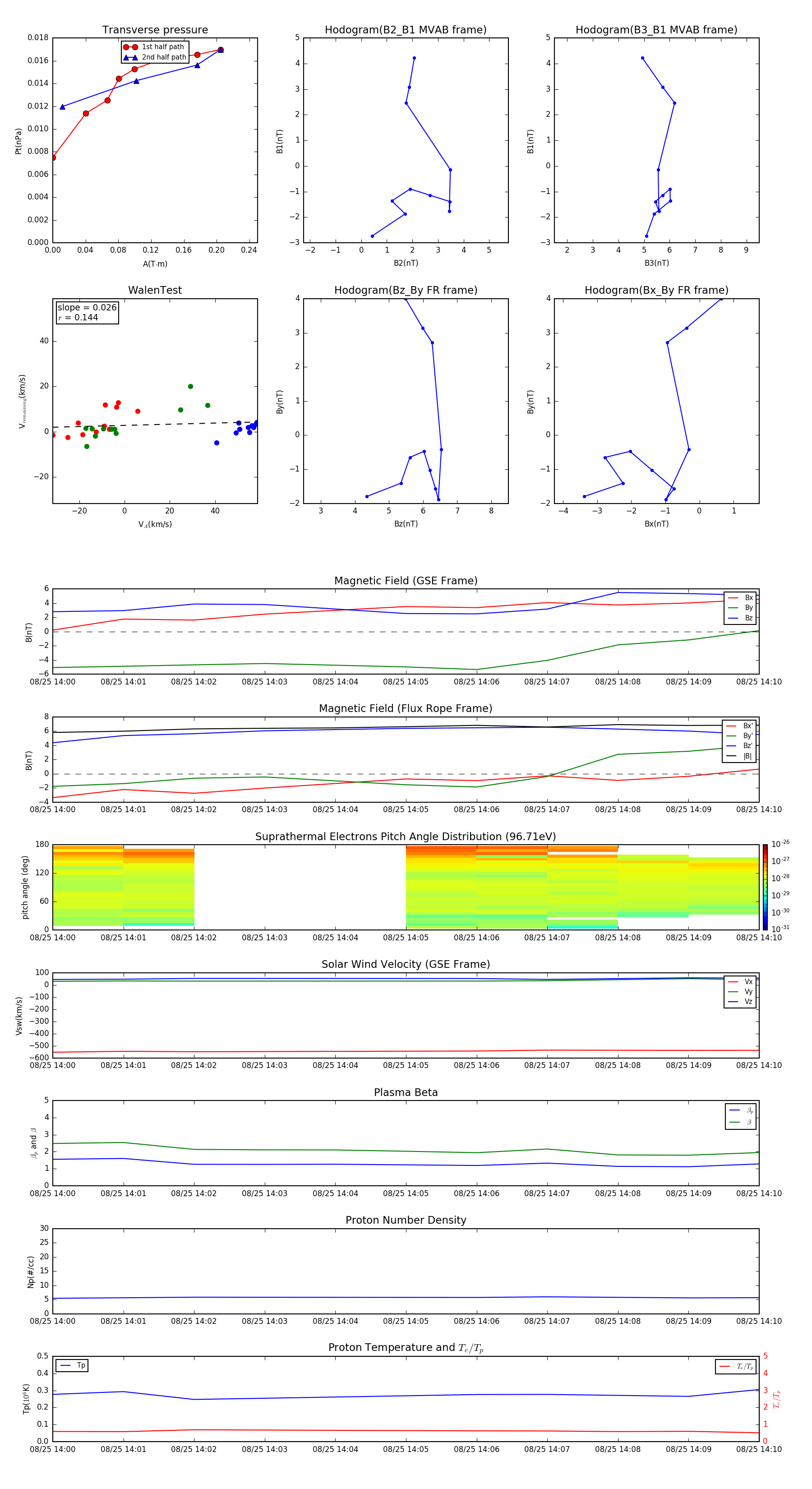Viewport: 812px width, 1489px height.
Task: Click "08/25 14:00" tick under GSE magnetic field plot
Action: (53, 682)
